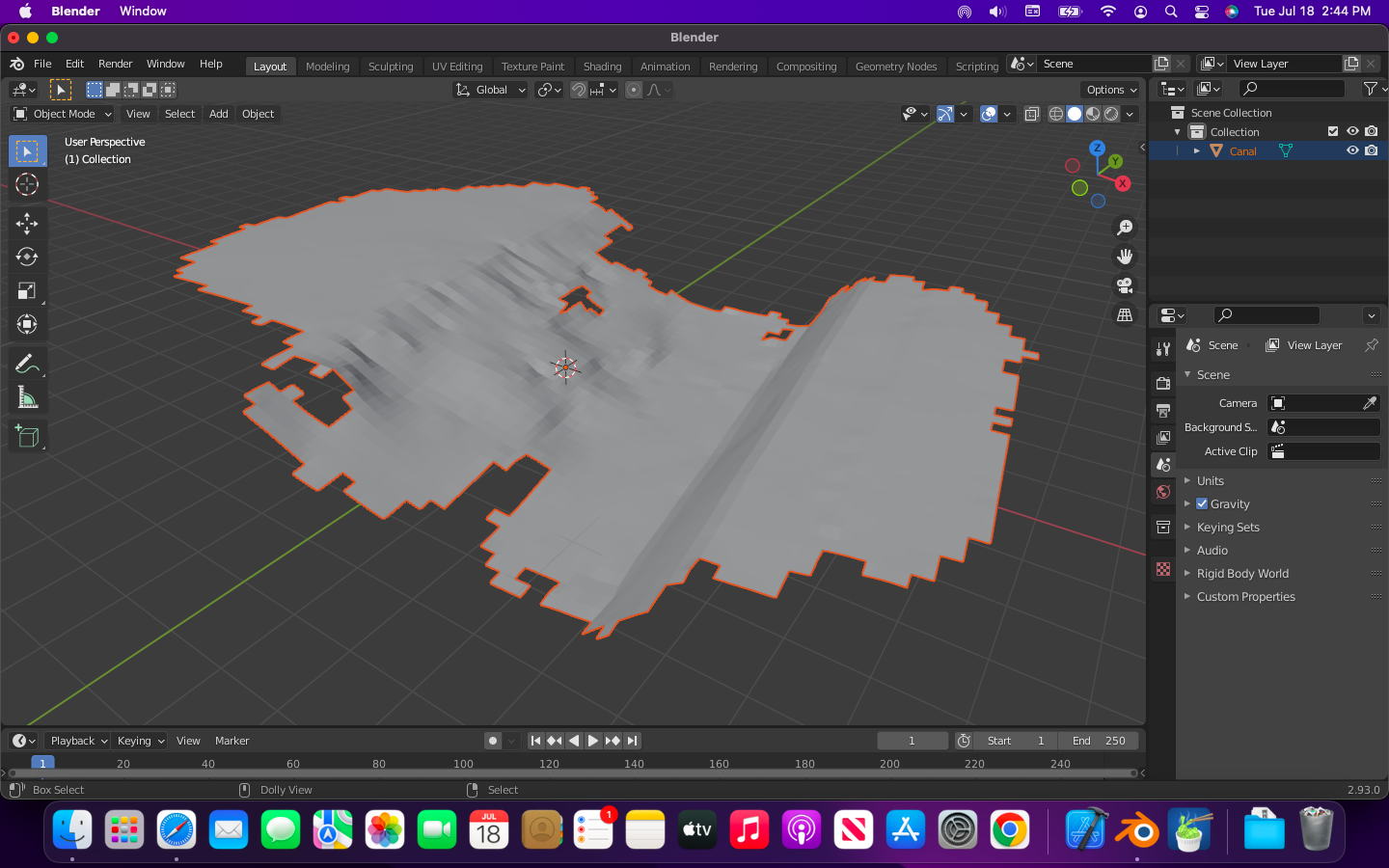Screen dimensions: 1389x868
Task: Click the timeline Marker menu
Action: [x=231, y=741]
